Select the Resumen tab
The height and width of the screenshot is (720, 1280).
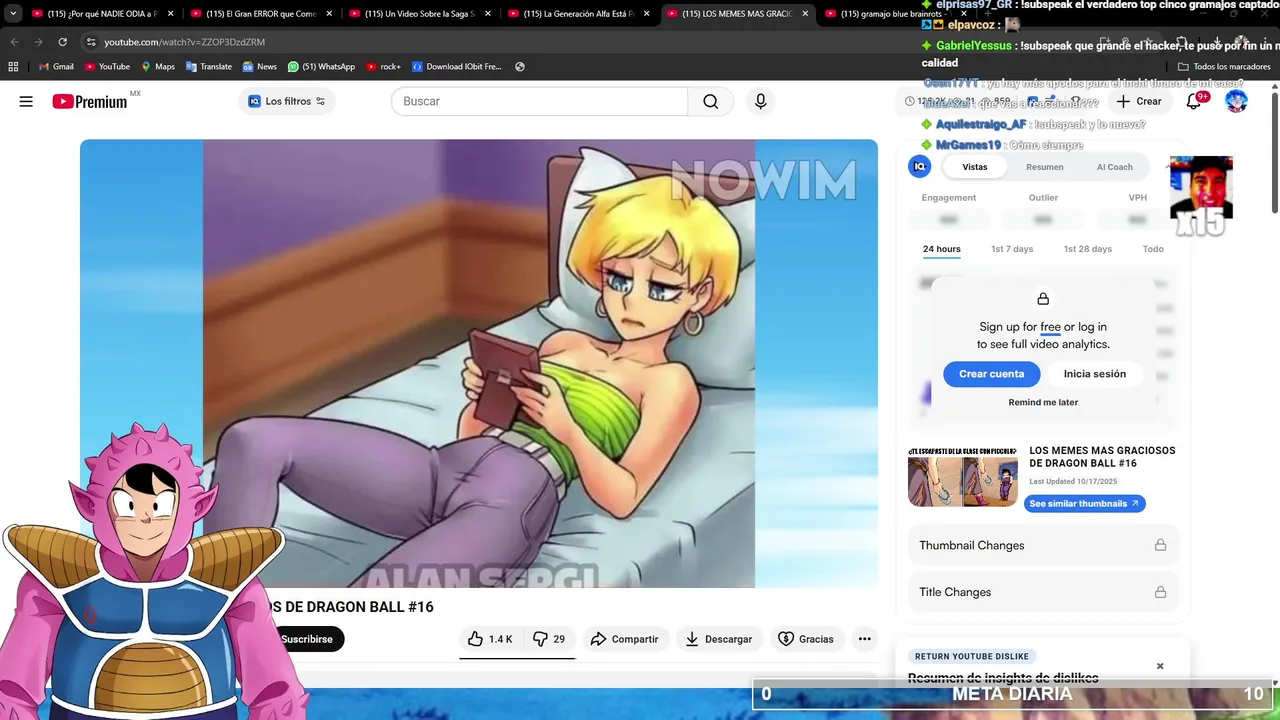tap(1044, 167)
